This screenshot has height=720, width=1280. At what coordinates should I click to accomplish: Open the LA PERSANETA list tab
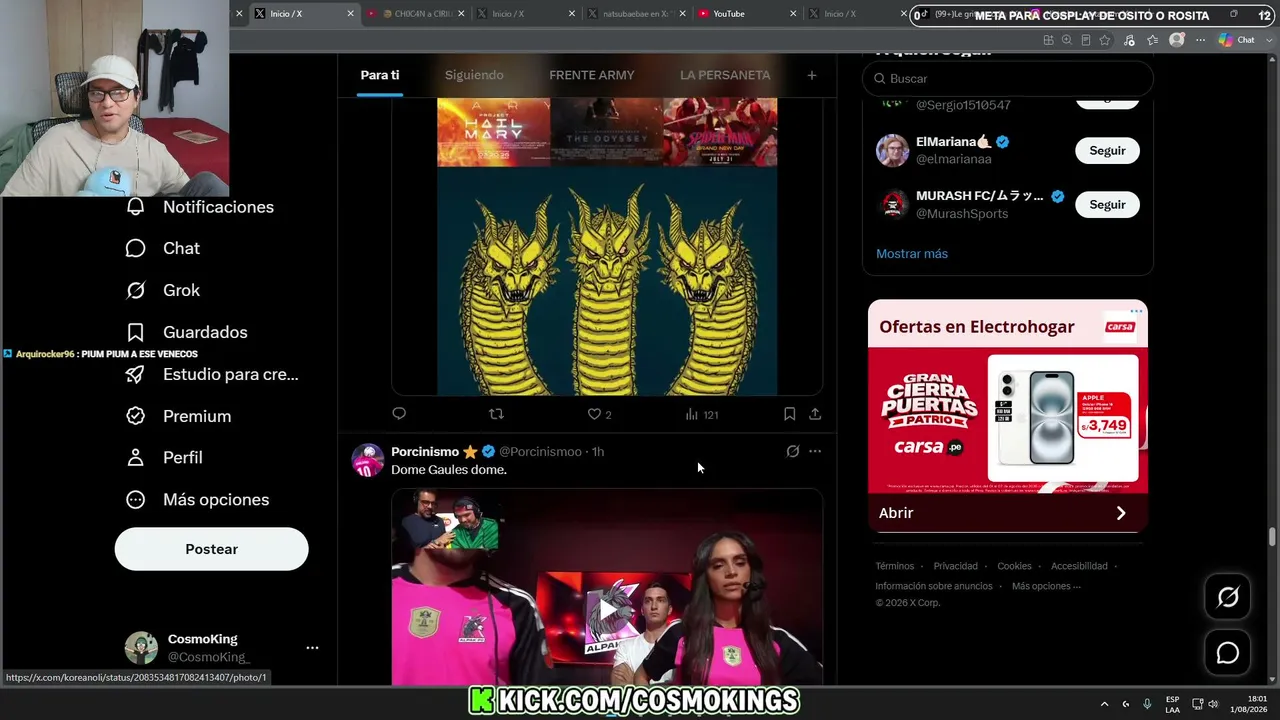[725, 75]
